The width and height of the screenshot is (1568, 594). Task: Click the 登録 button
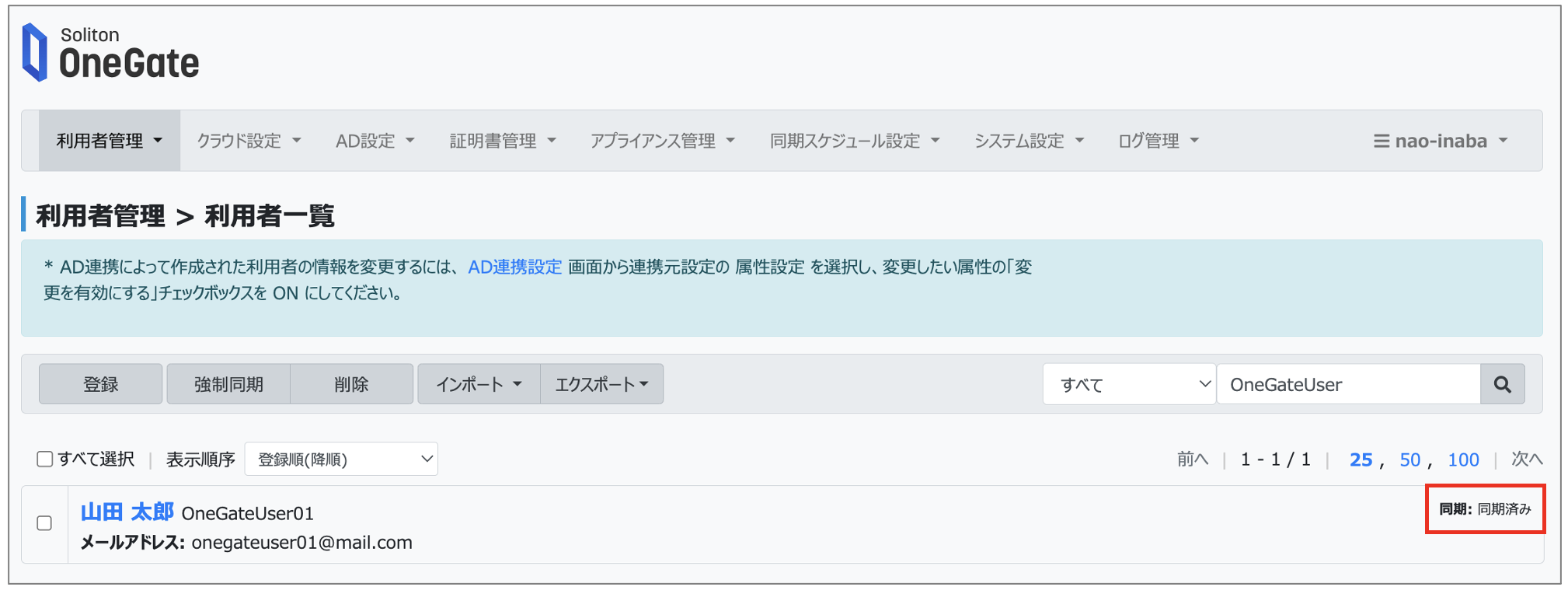tap(101, 384)
